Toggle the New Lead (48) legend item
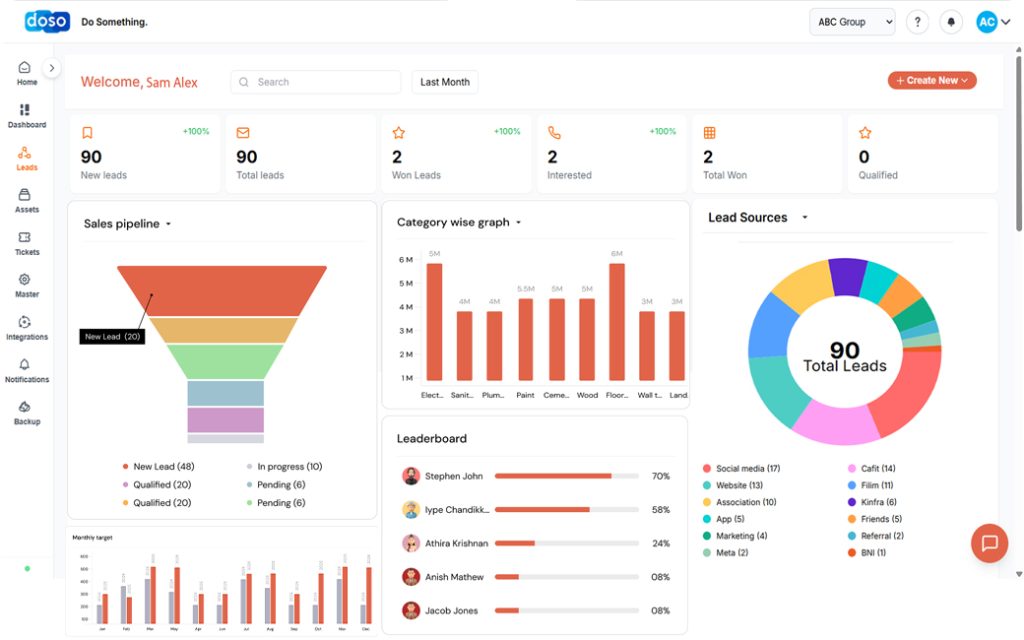Image resolution: width=1024 pixels, height=640 pixels. (158, 467)
